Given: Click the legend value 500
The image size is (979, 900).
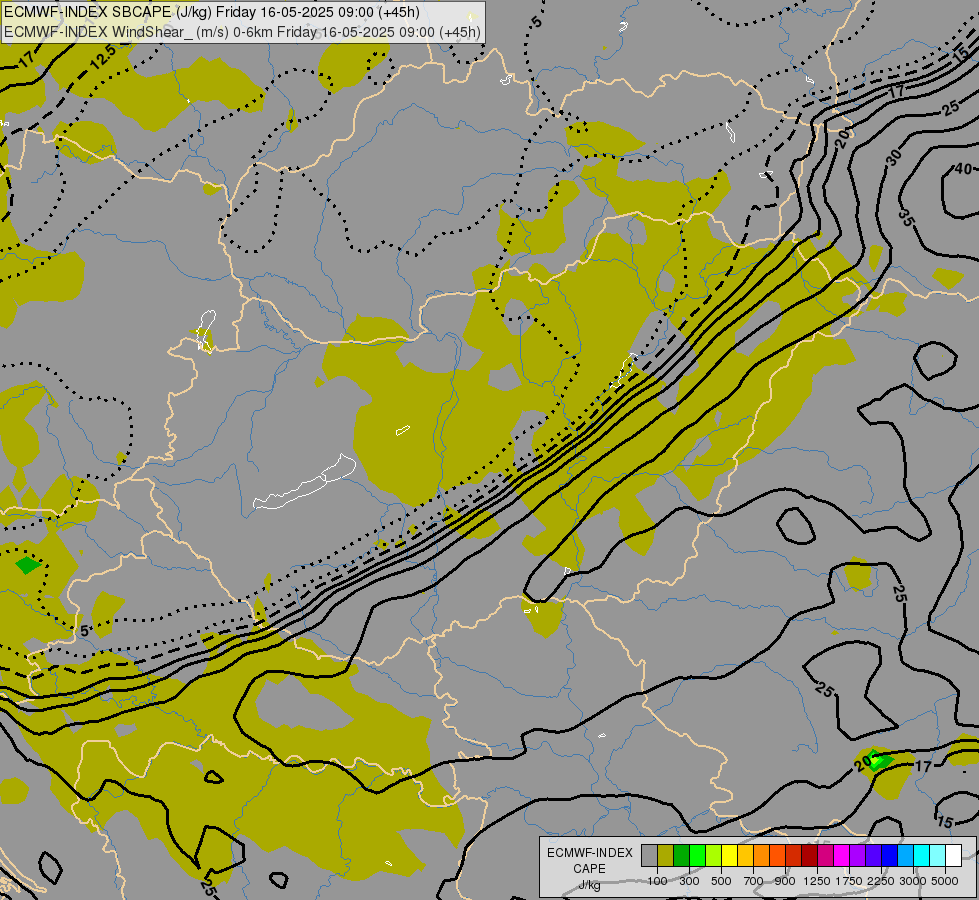Looking at the screenshot, I should point(721,881).
